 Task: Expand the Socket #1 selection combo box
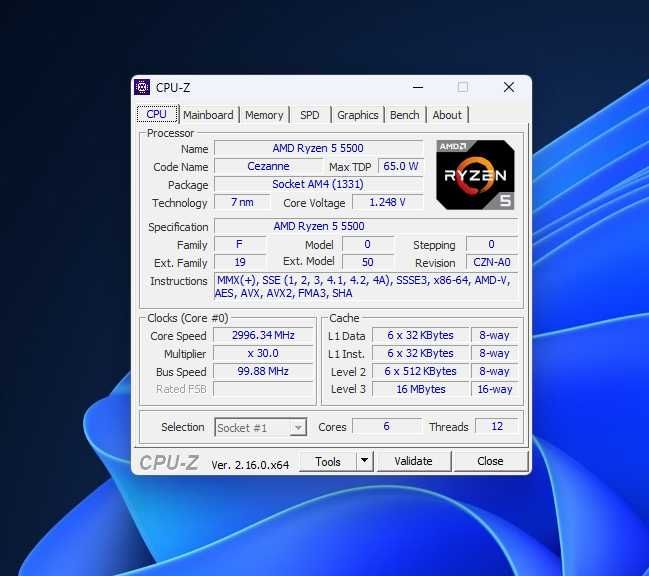260,427
